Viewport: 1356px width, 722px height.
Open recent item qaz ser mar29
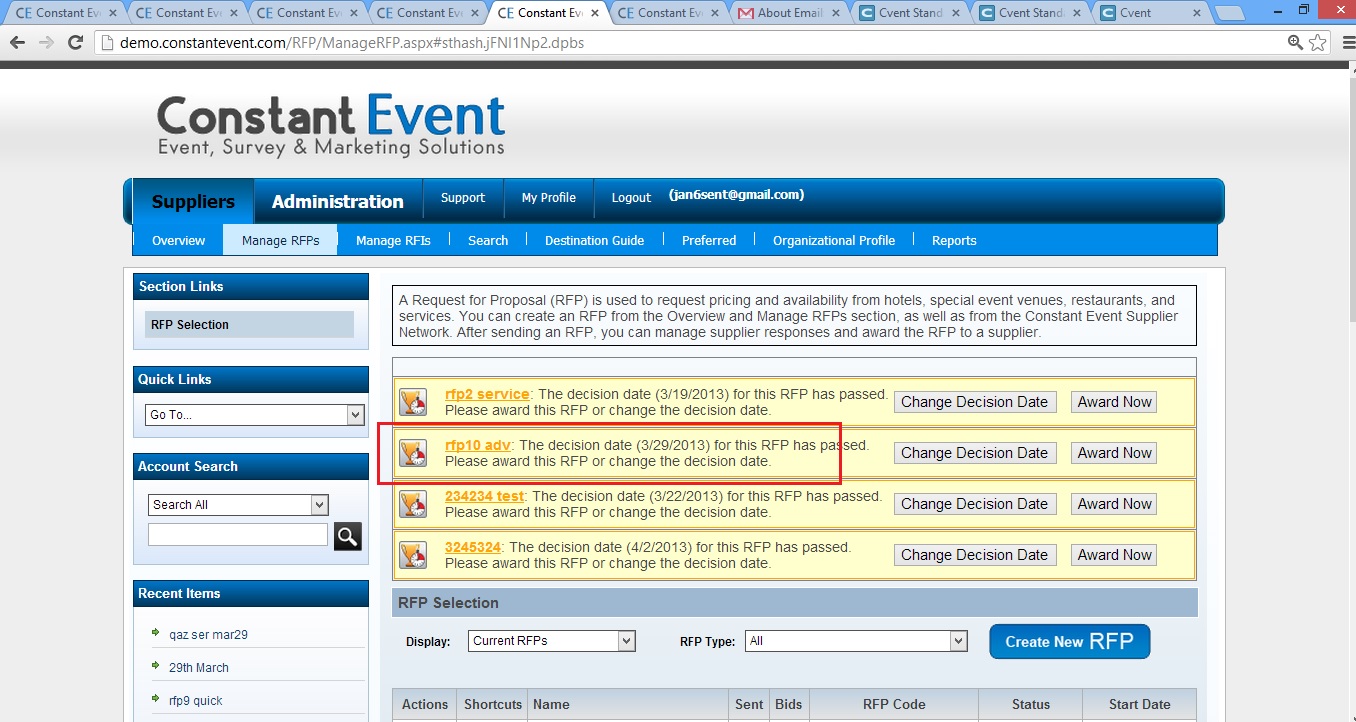pos(208,635)
